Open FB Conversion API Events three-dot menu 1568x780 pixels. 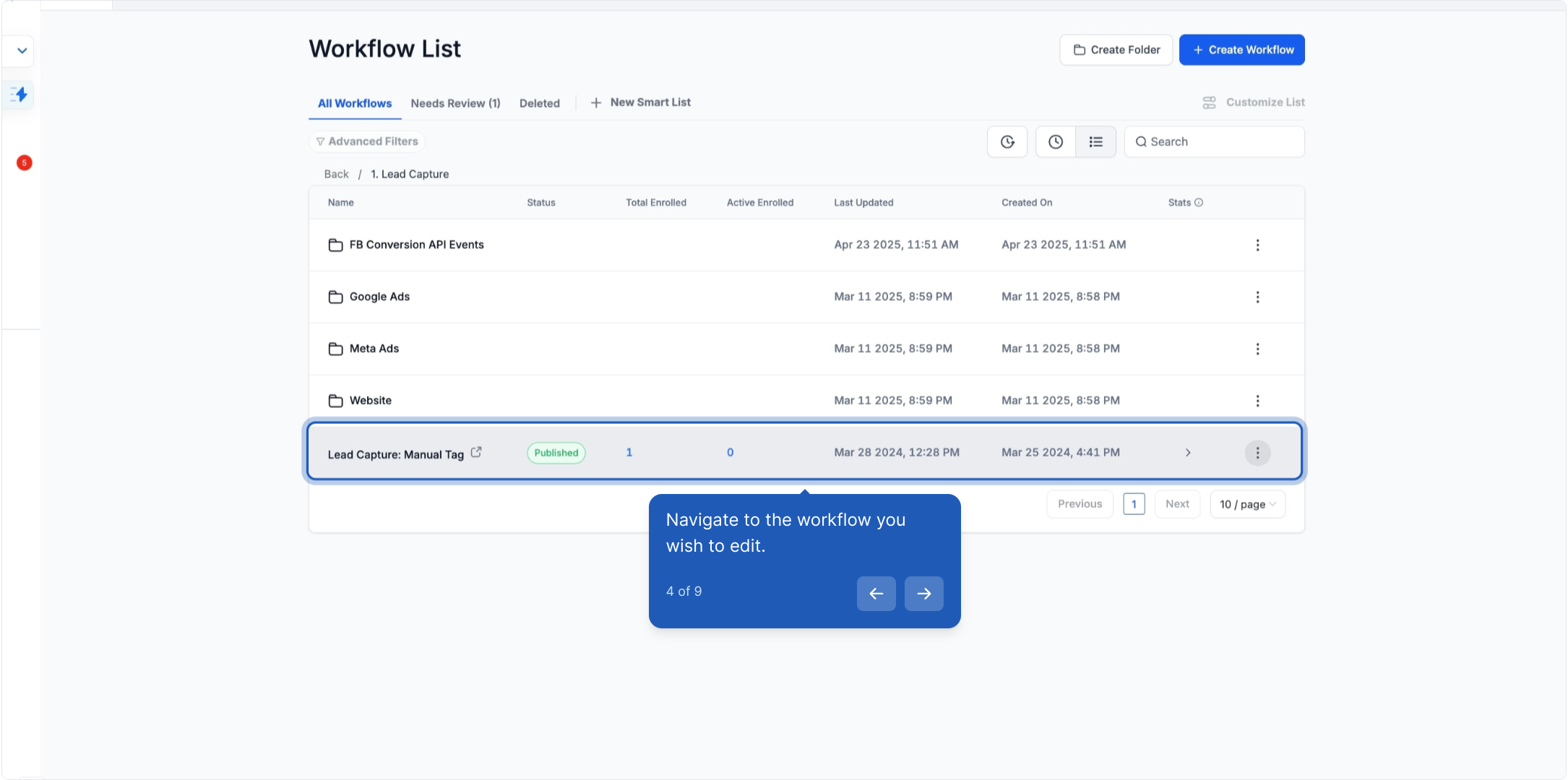pyautogui.click(x=1257, y=245)
